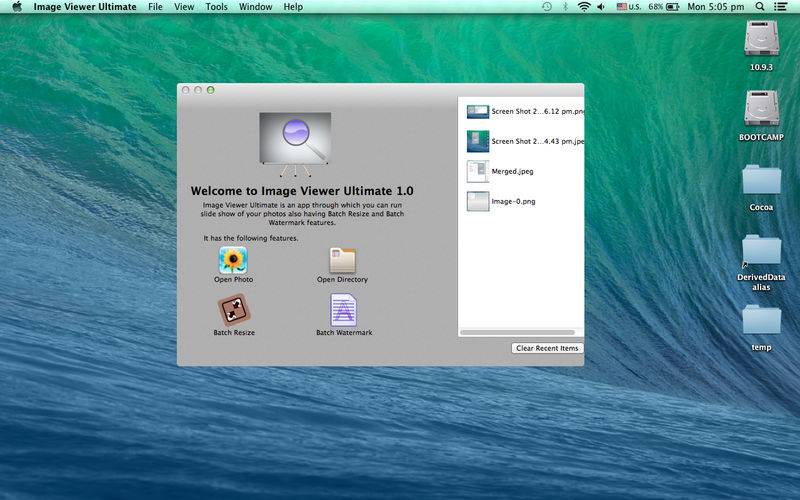
Task: Click the battery 68% indicator
Action: [x=664, y=7]
